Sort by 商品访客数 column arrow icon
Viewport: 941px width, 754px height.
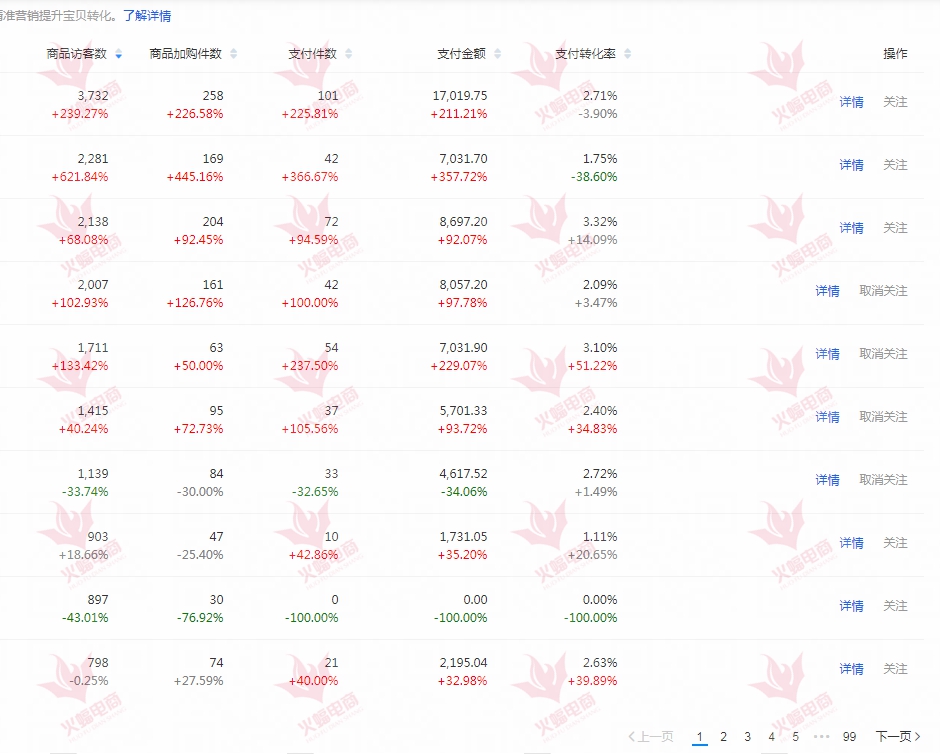119,54
